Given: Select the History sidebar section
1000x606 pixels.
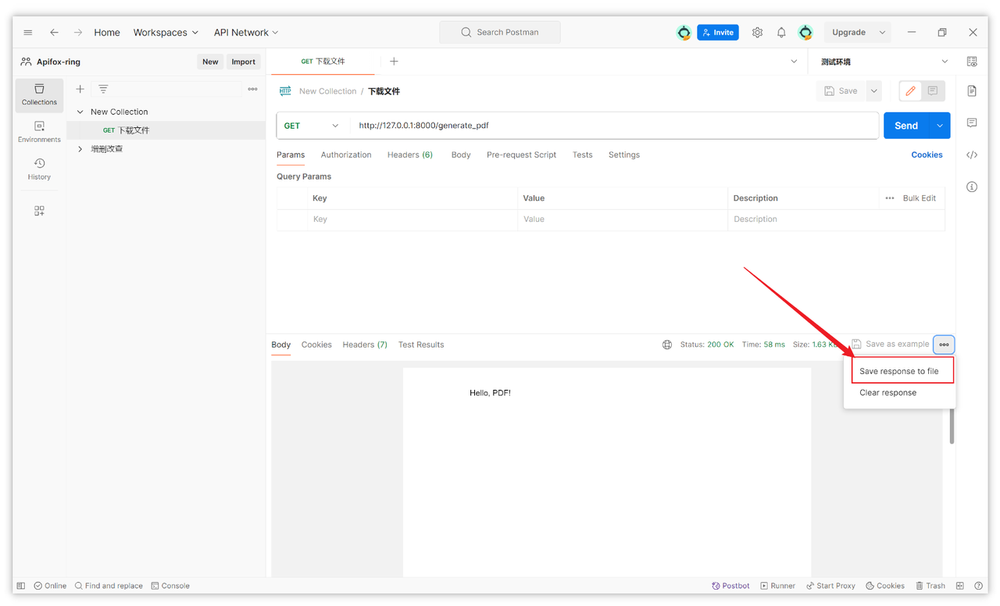Looking at the screenshot, I should point(39,168).
